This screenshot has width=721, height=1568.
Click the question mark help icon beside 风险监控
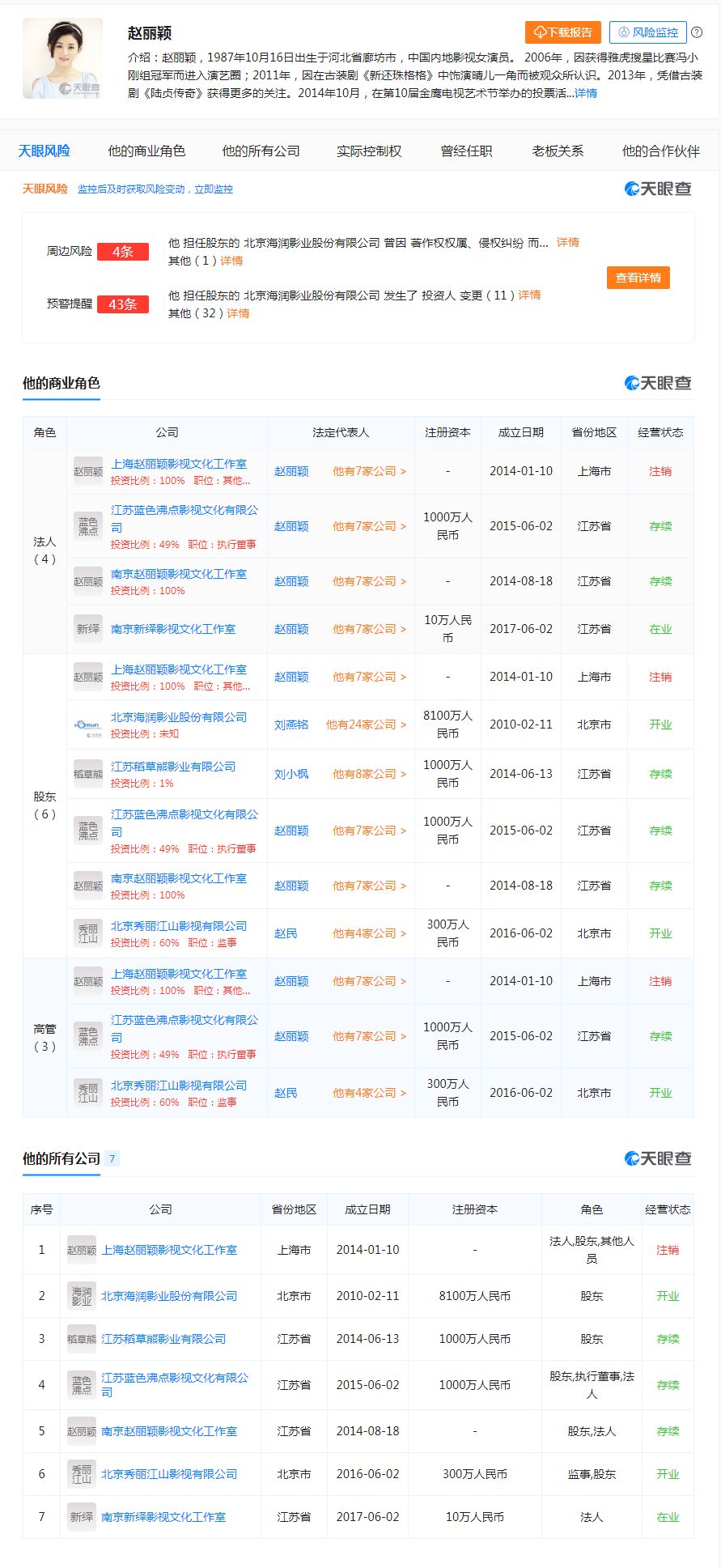click(x=697, y=32)
